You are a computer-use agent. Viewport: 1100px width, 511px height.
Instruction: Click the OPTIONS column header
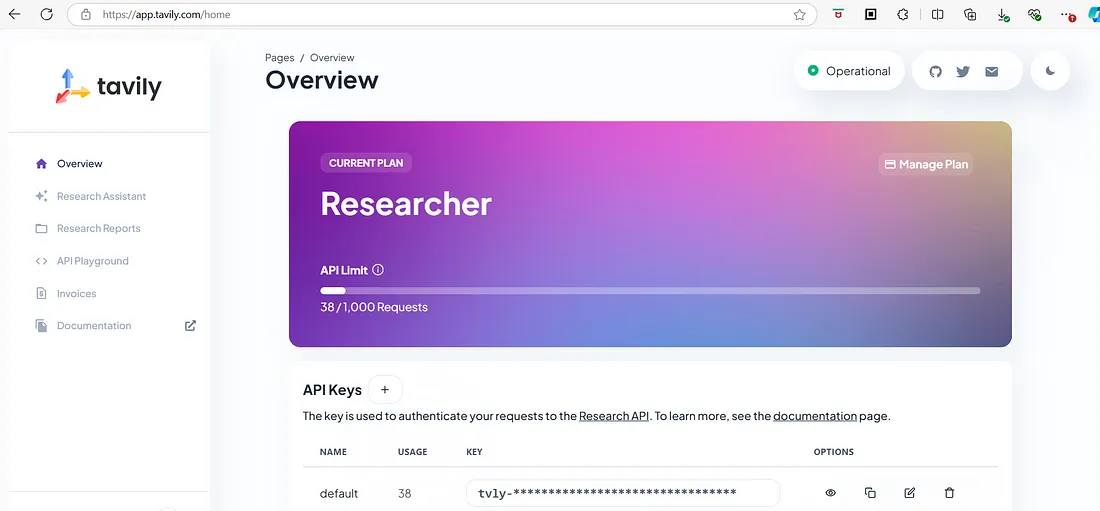click(x=833, y=452)
